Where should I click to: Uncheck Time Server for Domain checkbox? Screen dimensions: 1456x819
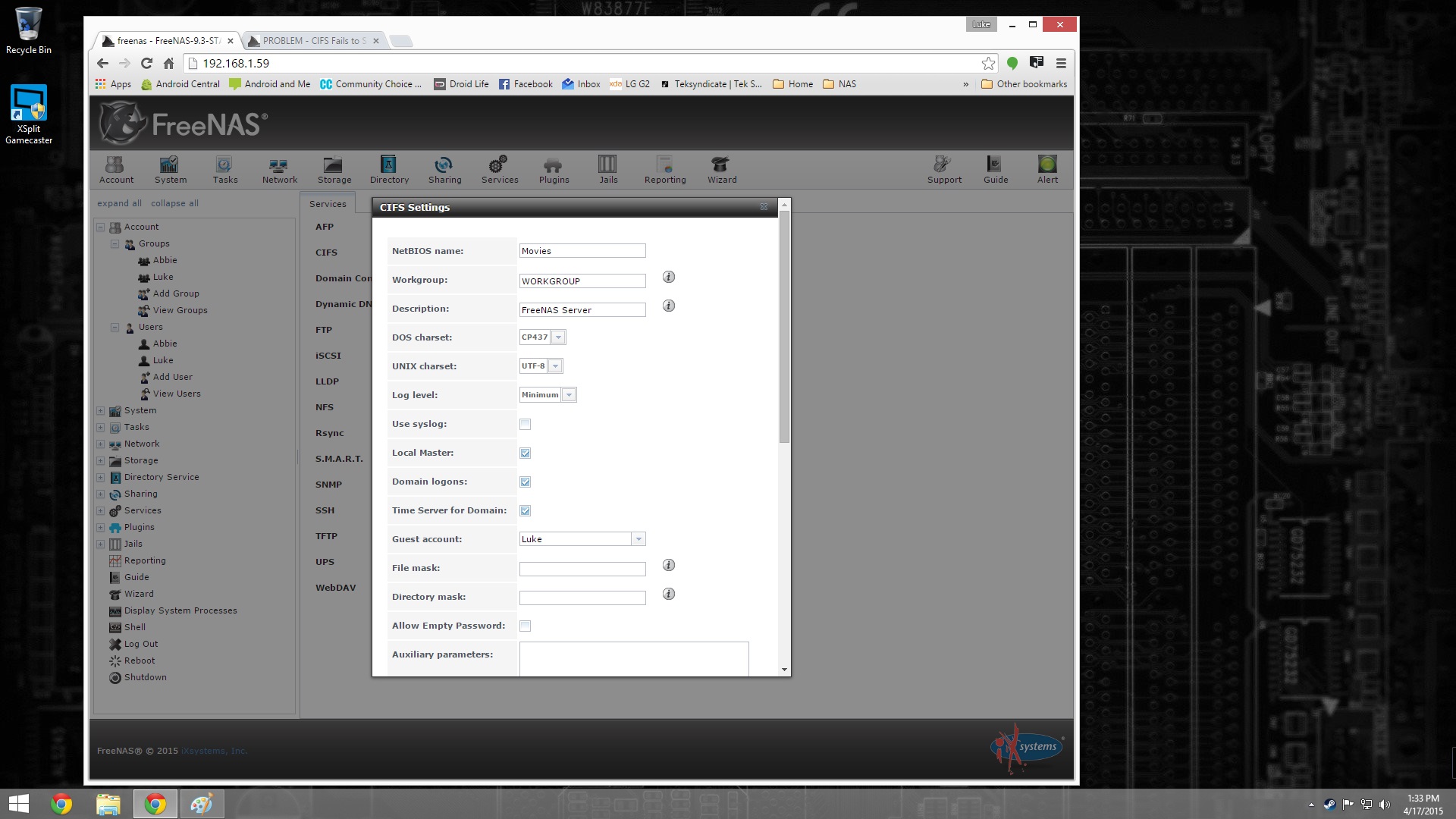[x=525, y=511]
